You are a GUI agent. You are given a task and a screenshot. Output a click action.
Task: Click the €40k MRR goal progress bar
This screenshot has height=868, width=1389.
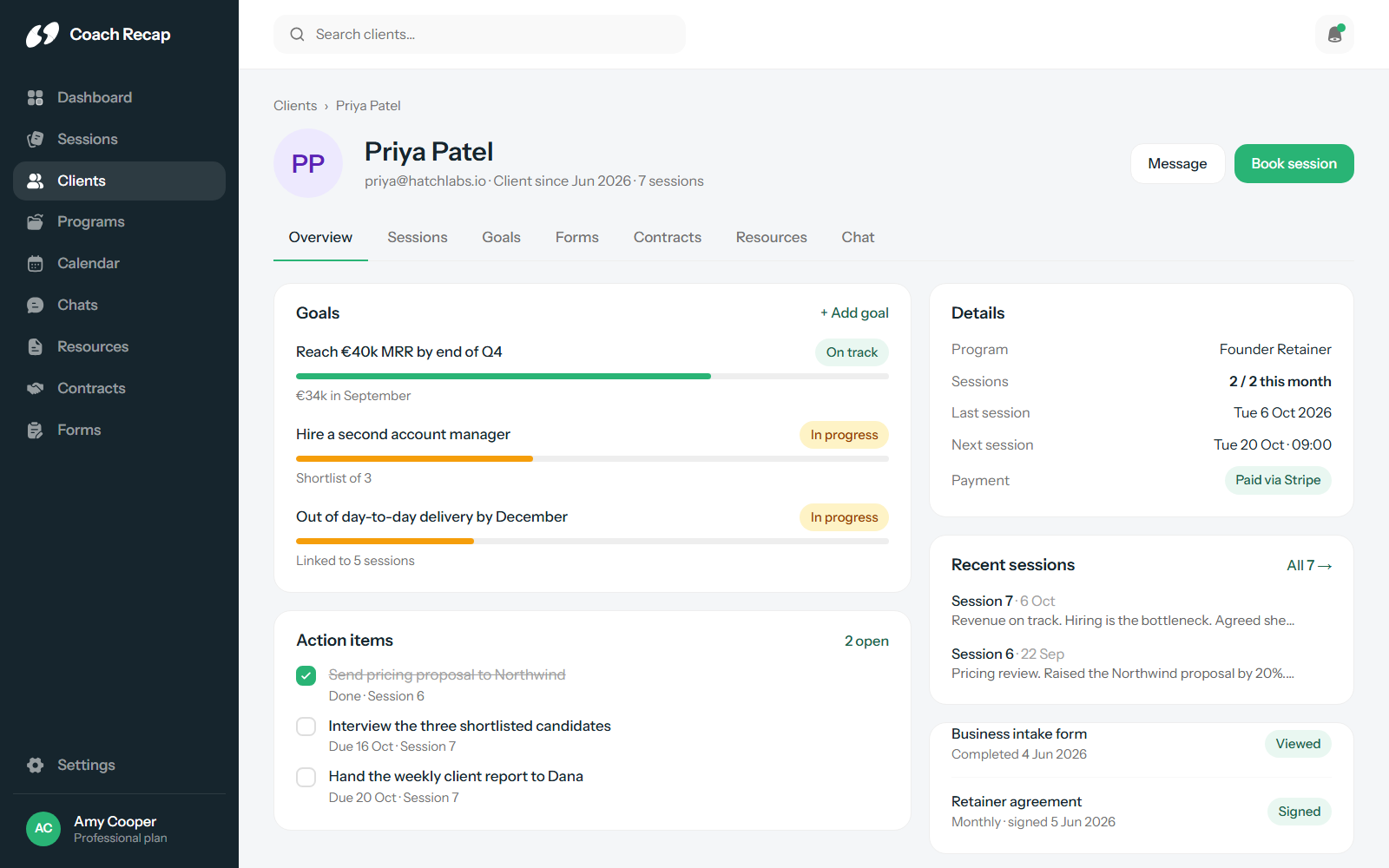pos(592,377)
